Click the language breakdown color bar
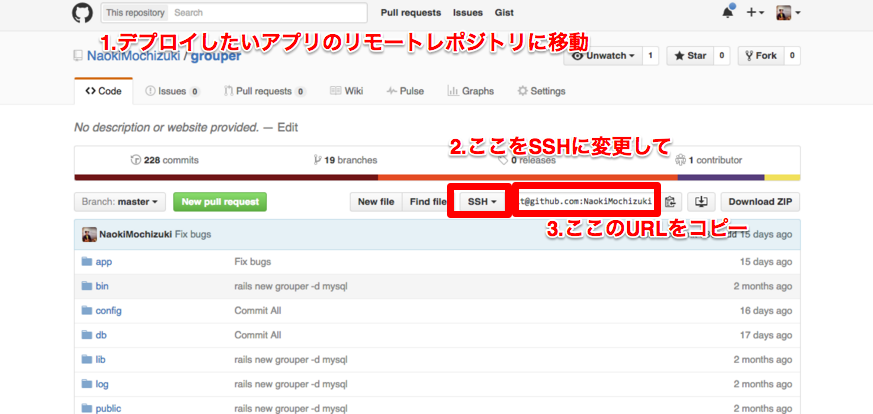 coord(437,178)
